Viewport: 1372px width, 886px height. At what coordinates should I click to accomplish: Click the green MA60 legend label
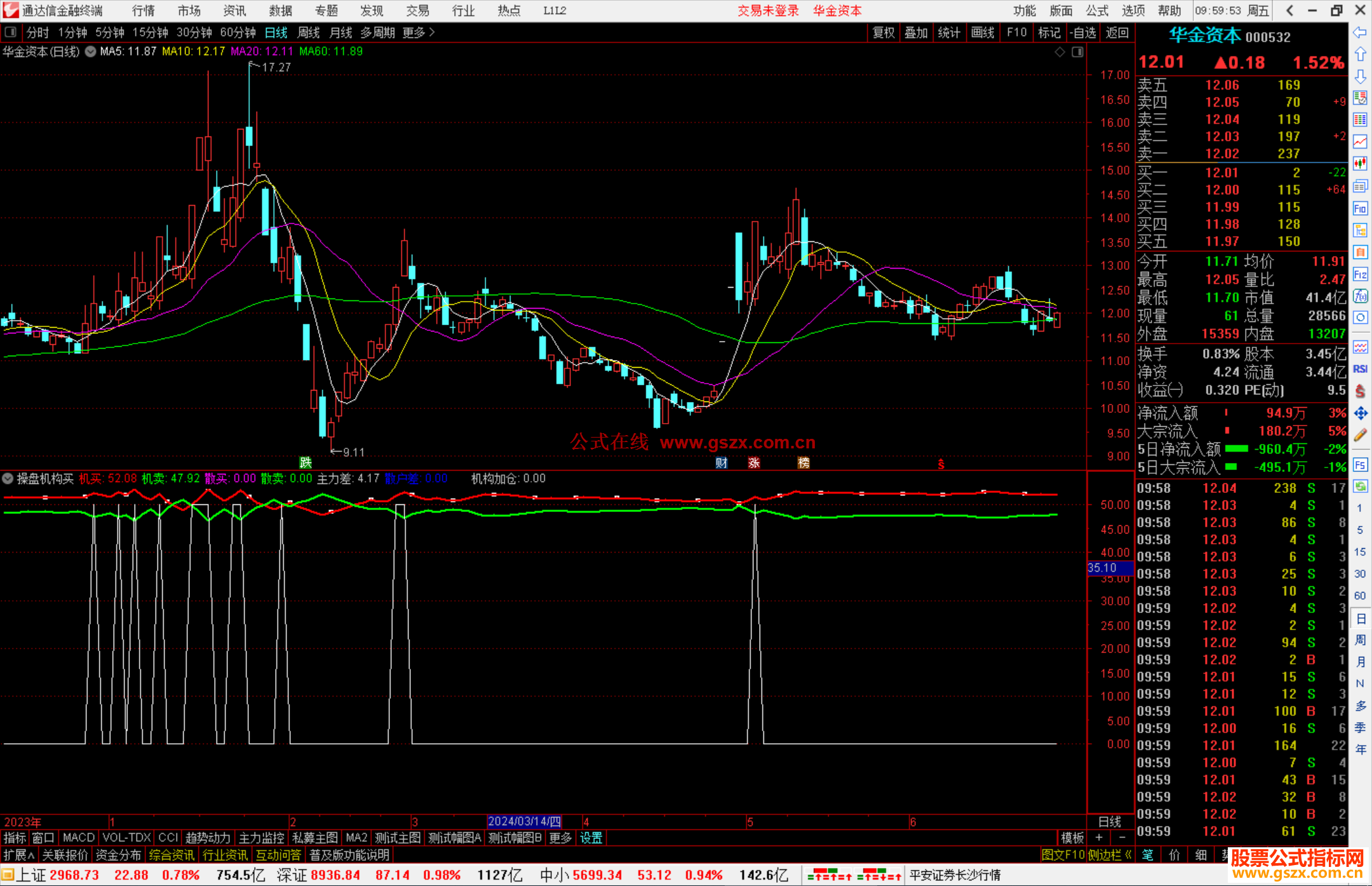[330, 51]
